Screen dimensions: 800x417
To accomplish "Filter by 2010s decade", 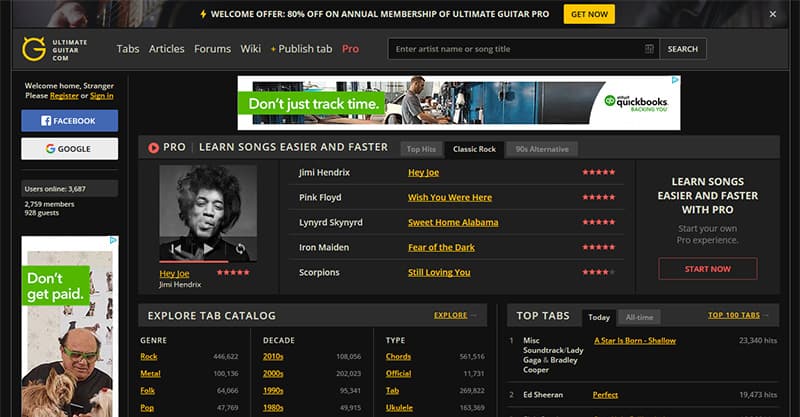I will pos(273,357).
